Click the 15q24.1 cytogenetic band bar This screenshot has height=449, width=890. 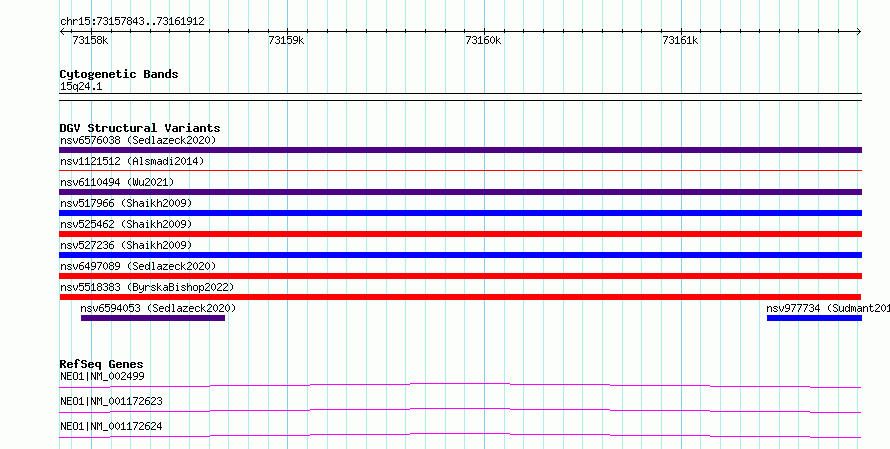(460, 97)
